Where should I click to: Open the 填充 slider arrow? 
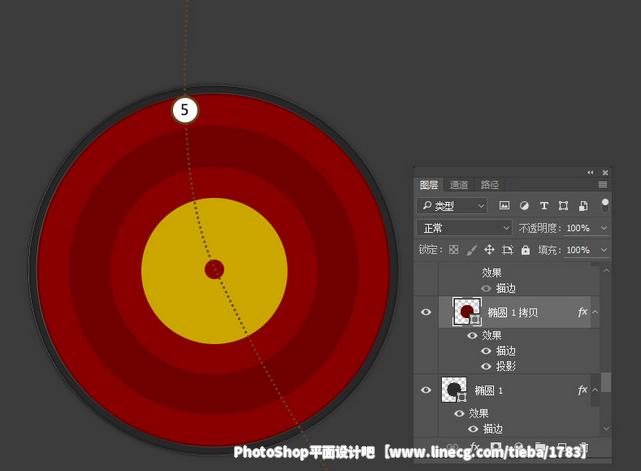(604, 250)
